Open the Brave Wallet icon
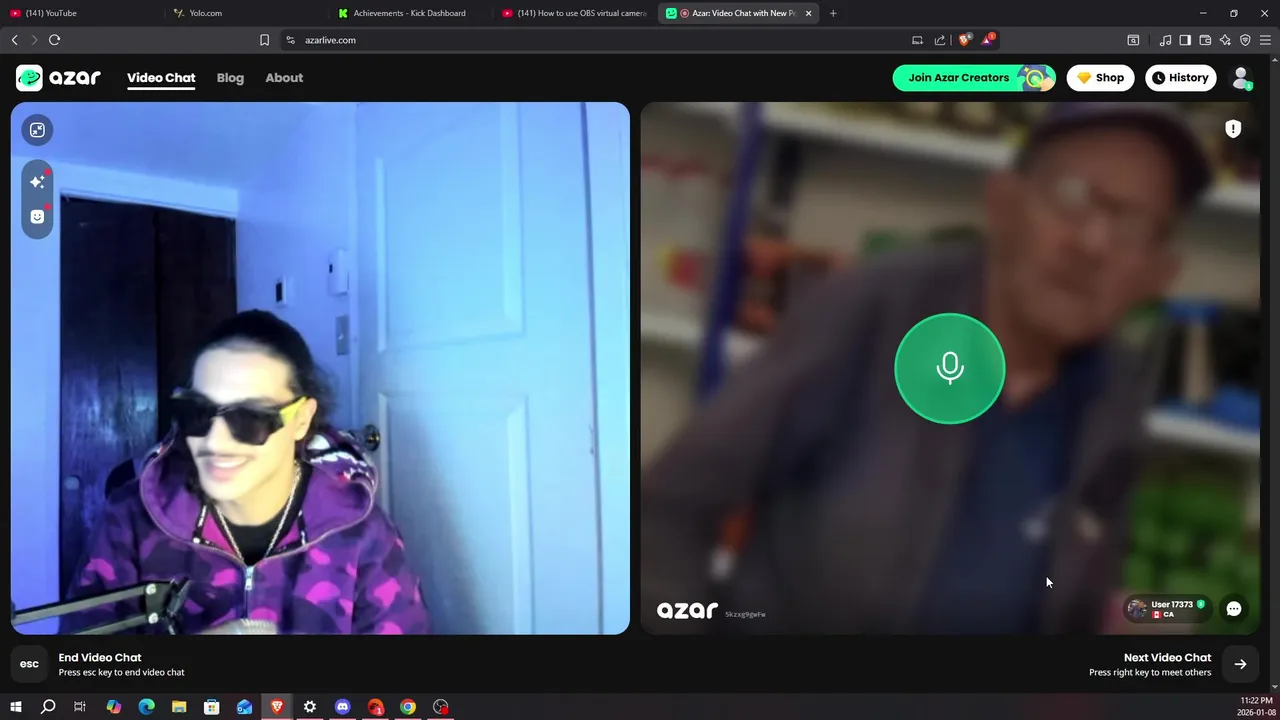1280x720 pixels. click(x=1205, y=40)
